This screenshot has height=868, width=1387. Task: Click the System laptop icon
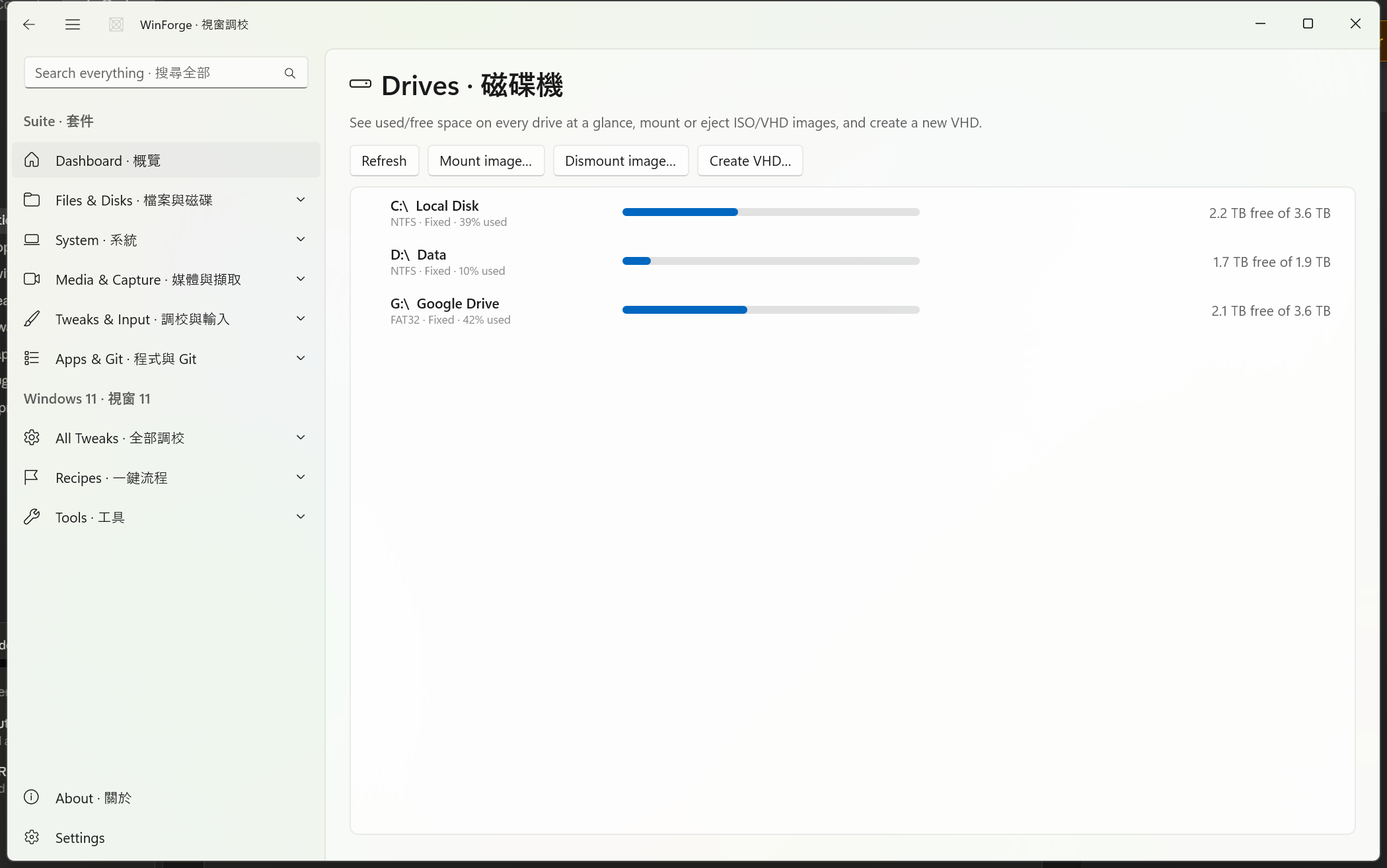point(32,239)
